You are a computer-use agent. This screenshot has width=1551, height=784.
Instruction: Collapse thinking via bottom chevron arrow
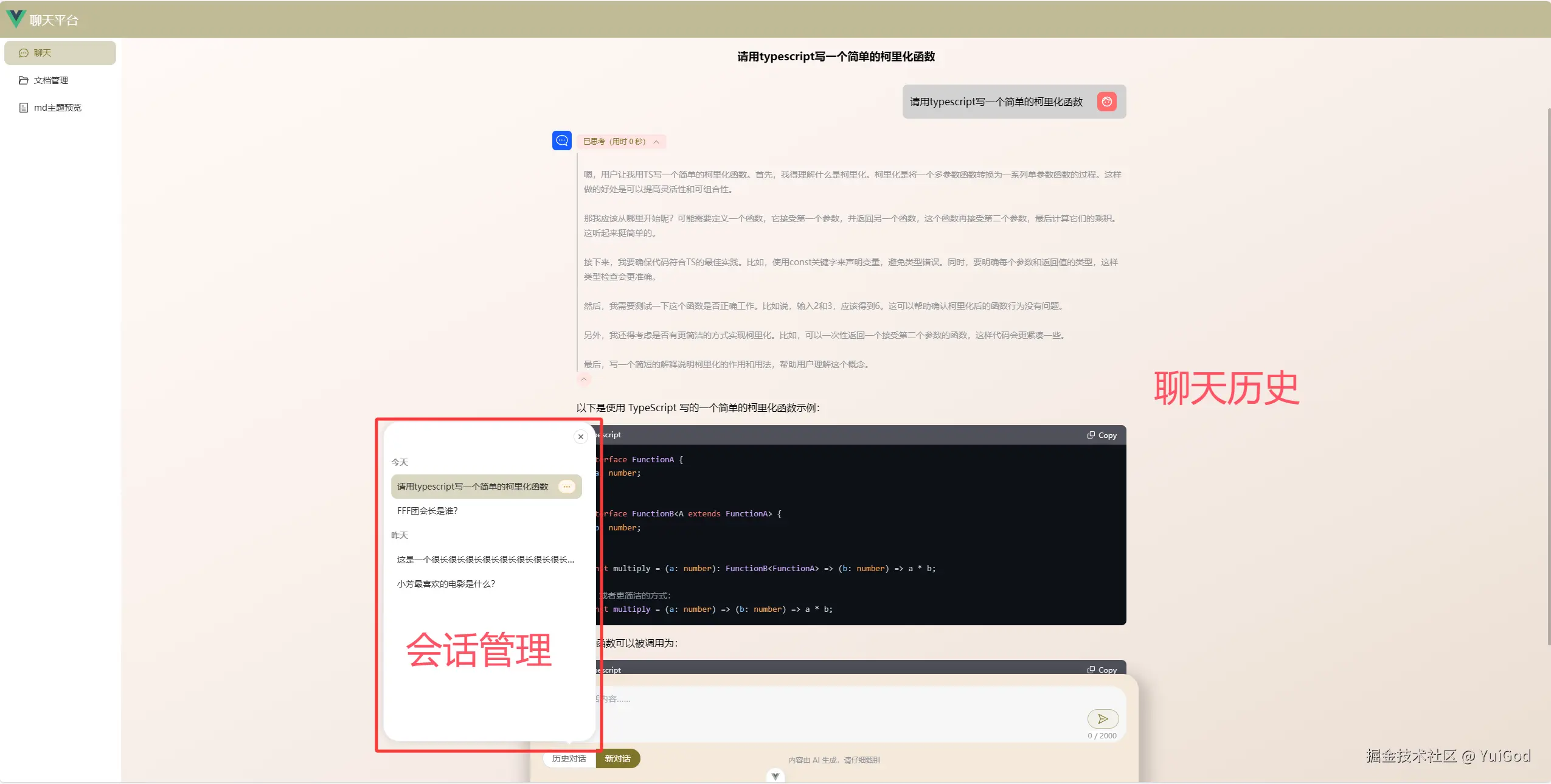583,379
